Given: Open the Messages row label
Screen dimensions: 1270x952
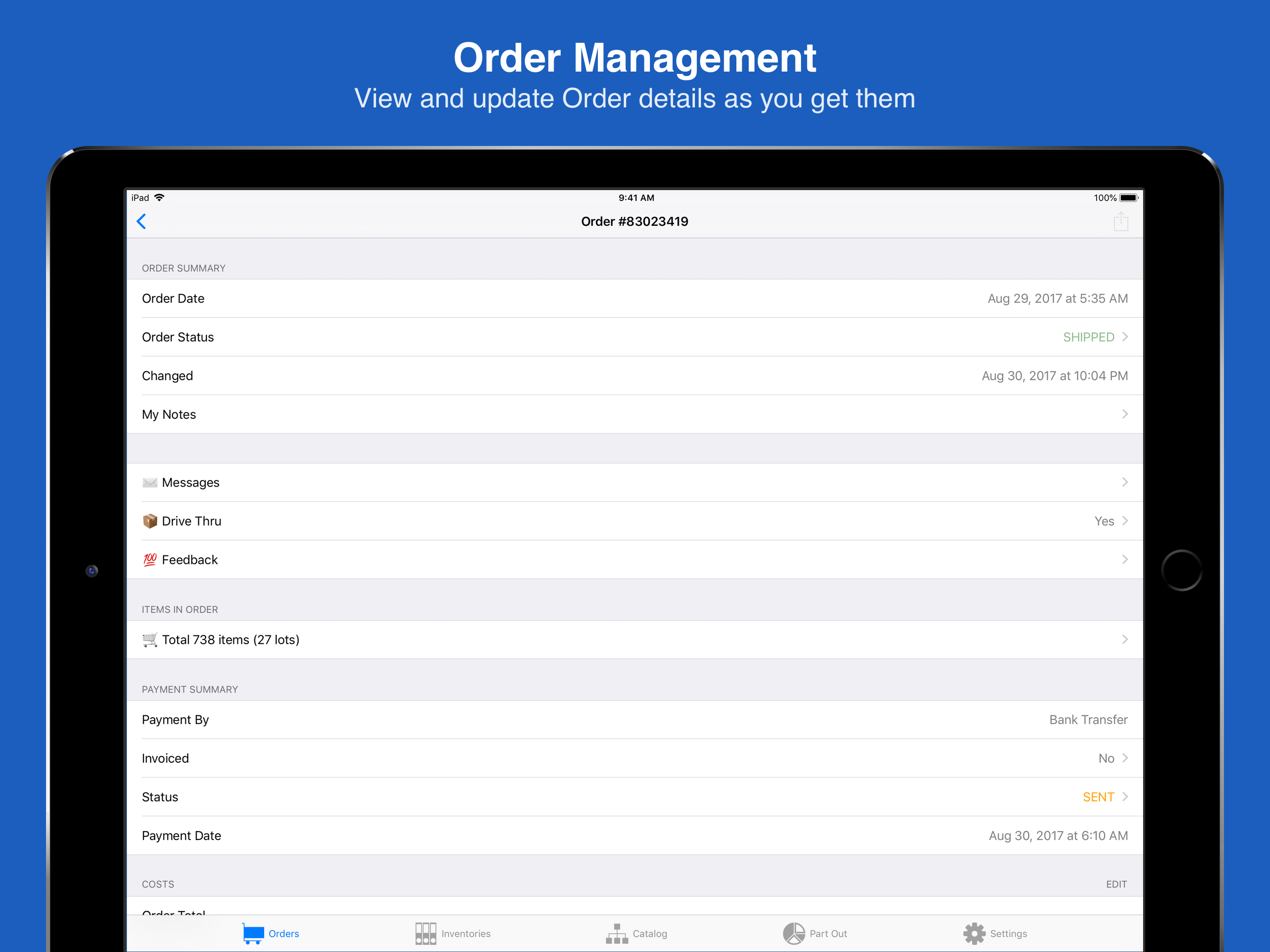Looking at the screenshot, I should coord(191,483).
